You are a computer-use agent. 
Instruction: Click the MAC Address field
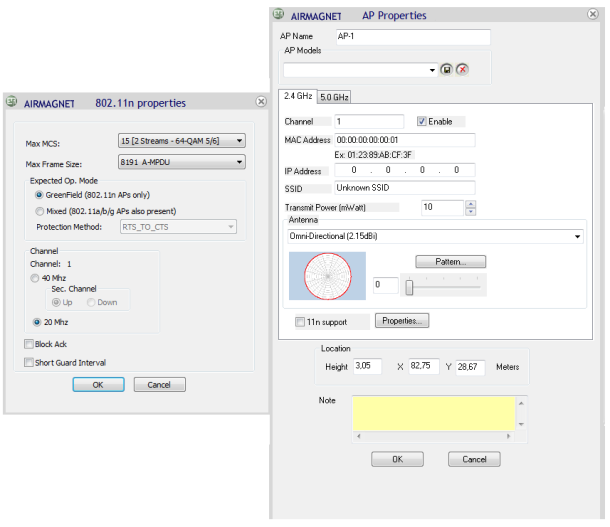(405, 140)
